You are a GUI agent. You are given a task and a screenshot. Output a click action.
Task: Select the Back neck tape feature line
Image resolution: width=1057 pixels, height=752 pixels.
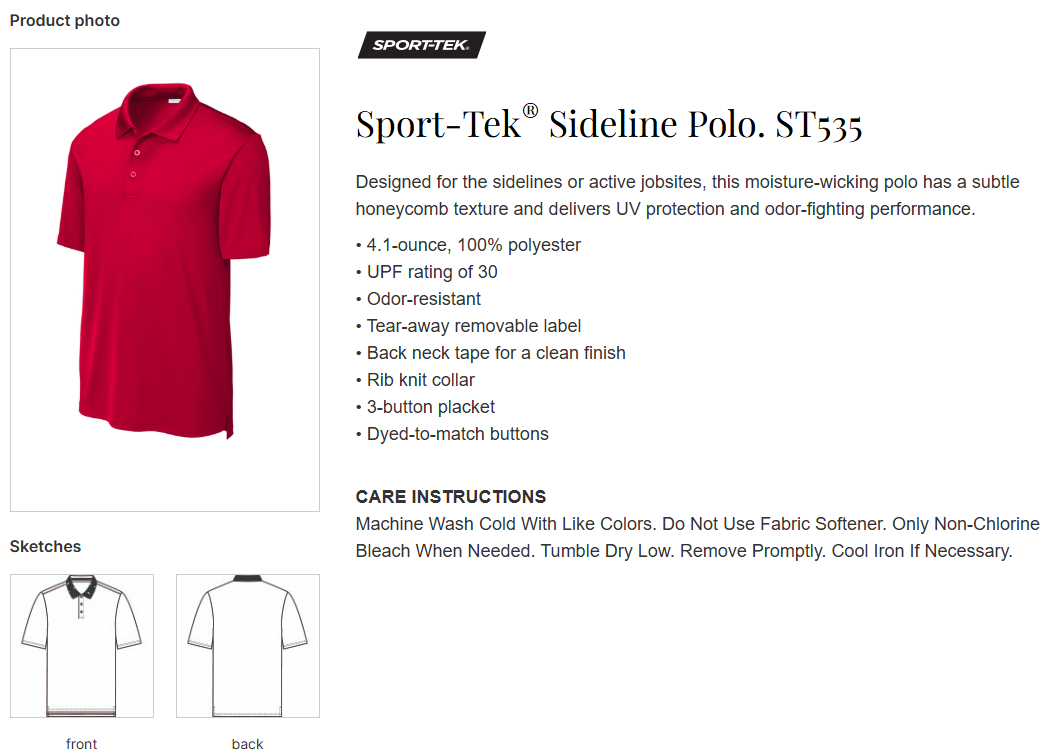tap(491, 353)
